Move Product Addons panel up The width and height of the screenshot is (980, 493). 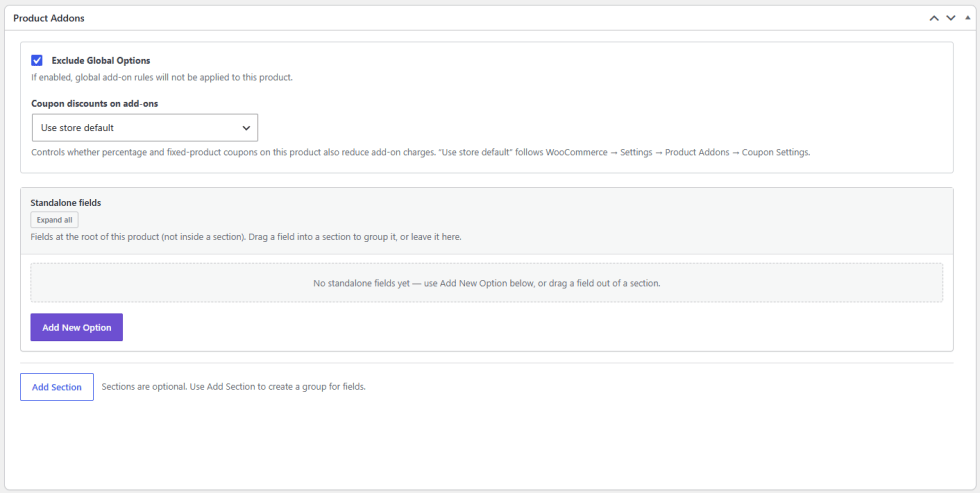[934, 18]
